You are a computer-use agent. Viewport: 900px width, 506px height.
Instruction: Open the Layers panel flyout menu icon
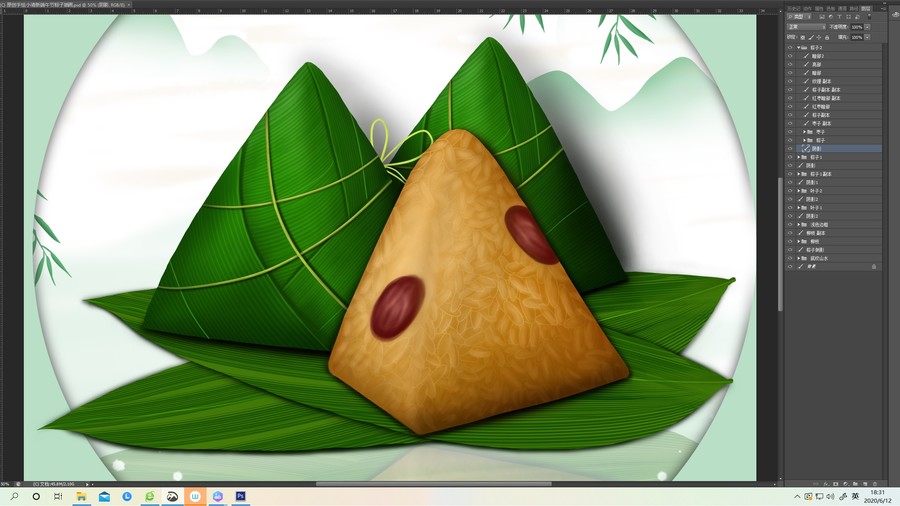pos(883,9)
